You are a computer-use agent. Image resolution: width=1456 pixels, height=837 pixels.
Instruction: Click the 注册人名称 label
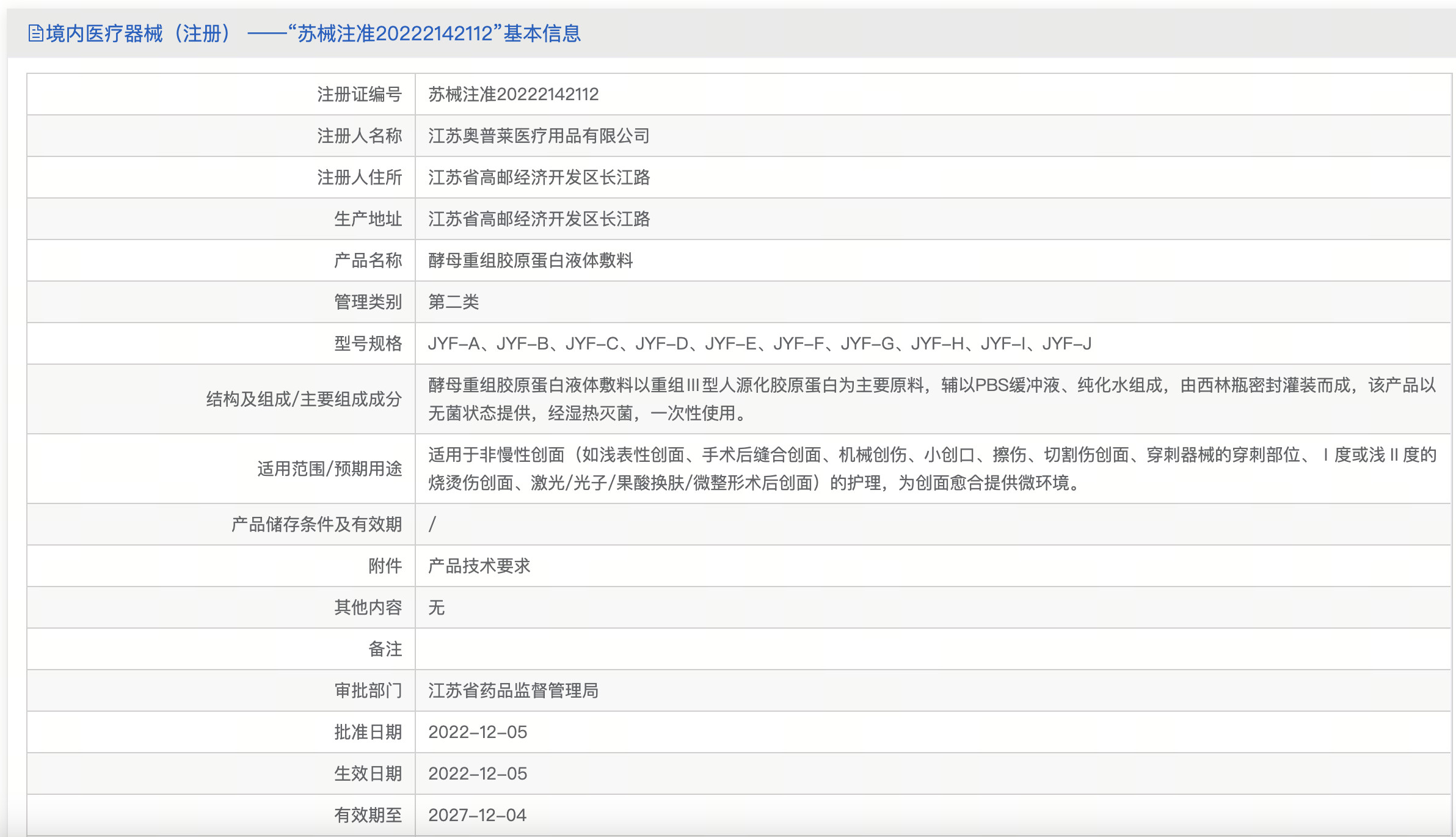359,136
